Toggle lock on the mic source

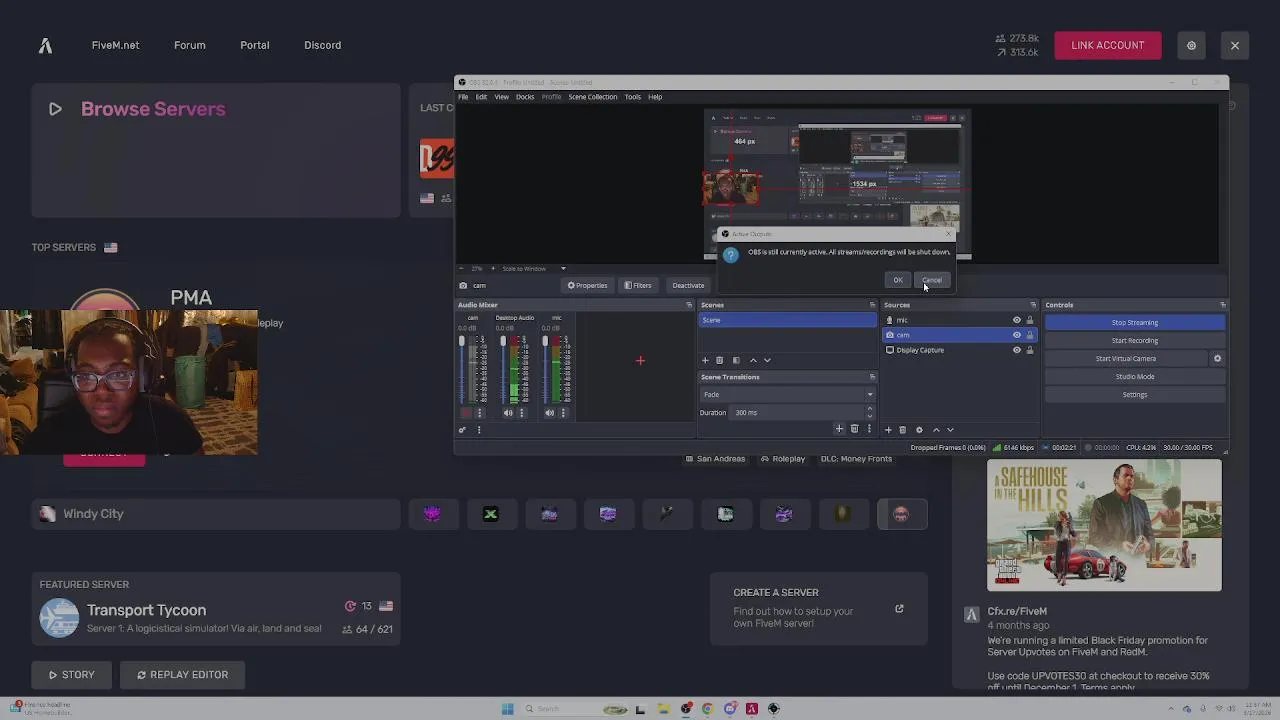[1030, 320]
